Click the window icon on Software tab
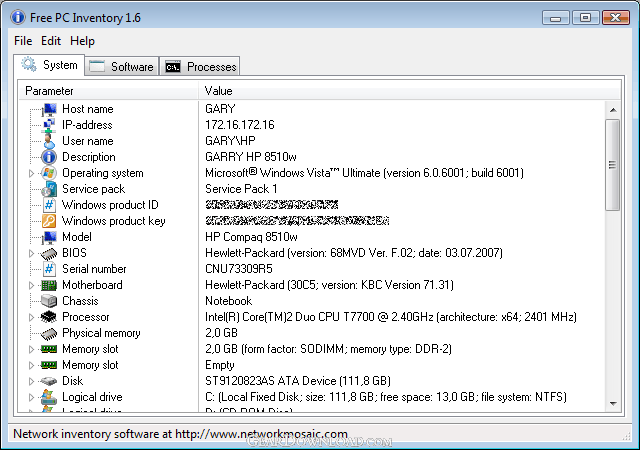The image size is (640, 450). 97,67
